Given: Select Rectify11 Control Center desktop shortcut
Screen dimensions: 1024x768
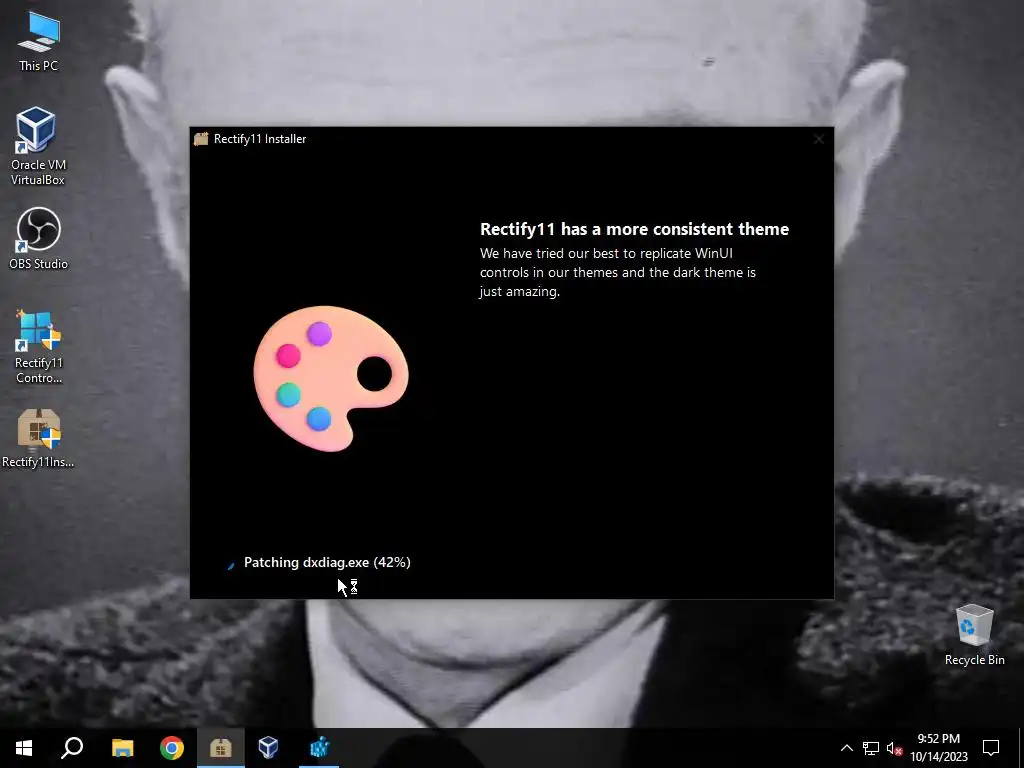Looking at the screenshot, I should click(38, 347).
